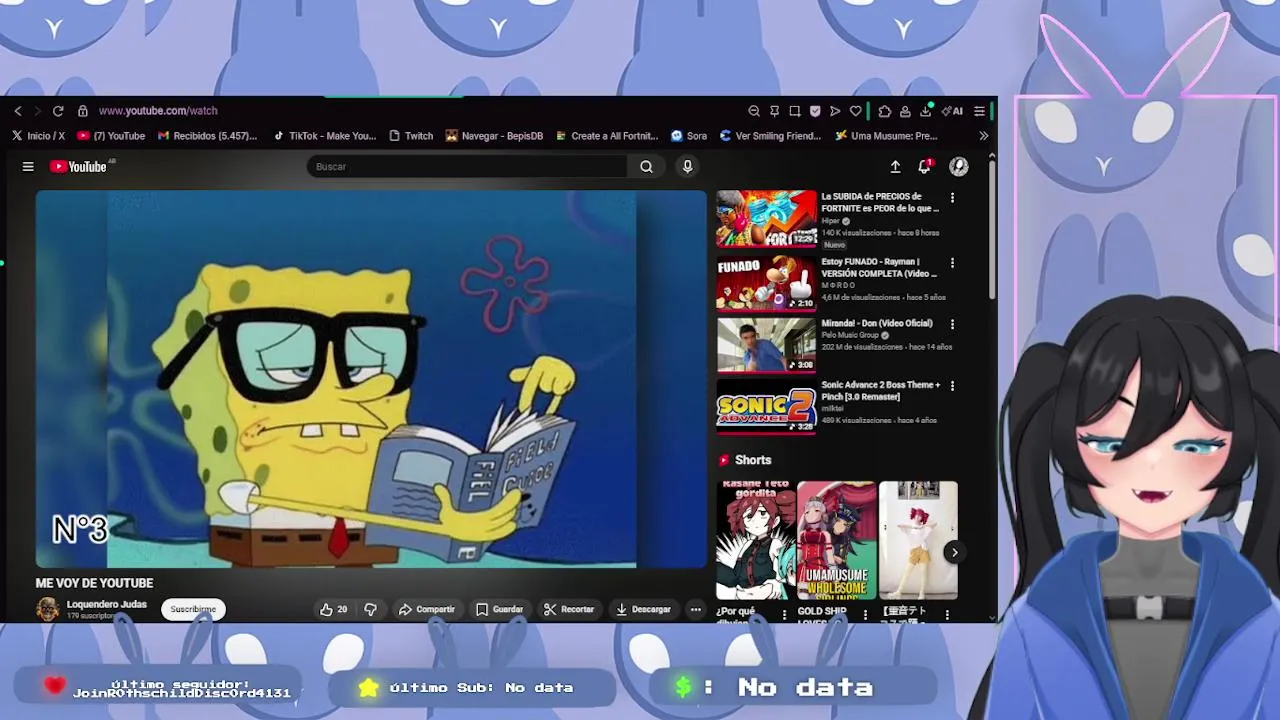Click the Descargar download button
The image size is (1280, 720).
pyautogui.click(x=643, y=609)
